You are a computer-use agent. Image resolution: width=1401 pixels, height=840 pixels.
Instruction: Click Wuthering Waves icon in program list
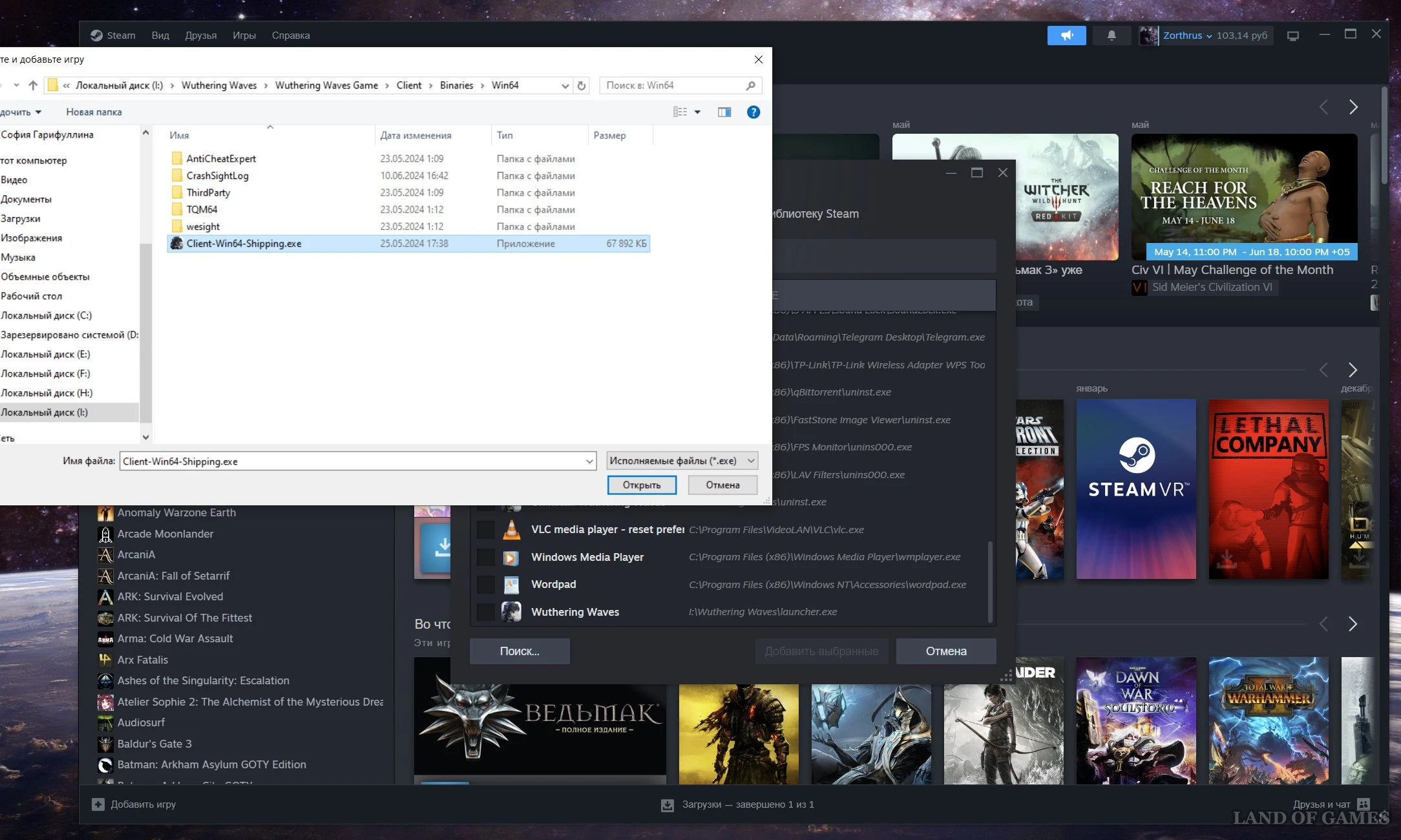point(511,612)
